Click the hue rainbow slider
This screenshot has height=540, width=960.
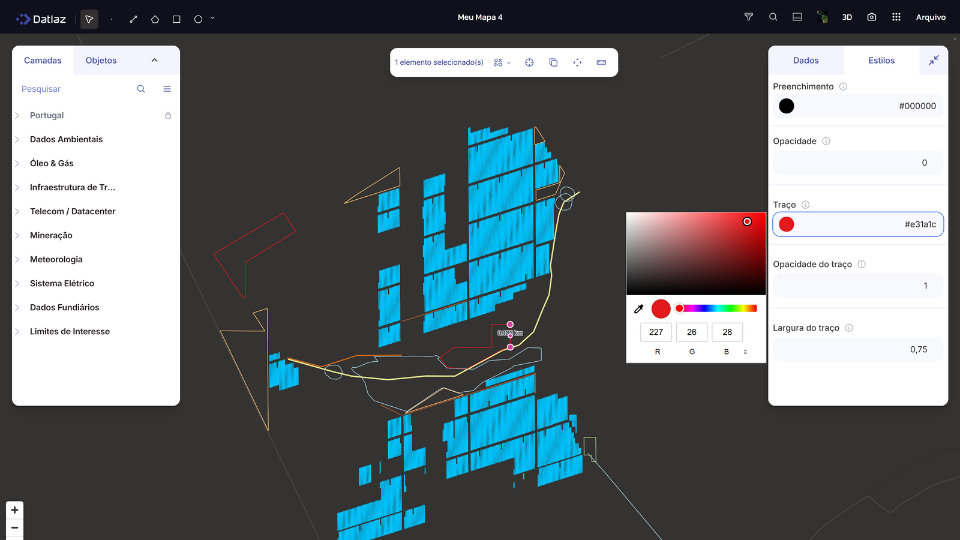point(717,308)
